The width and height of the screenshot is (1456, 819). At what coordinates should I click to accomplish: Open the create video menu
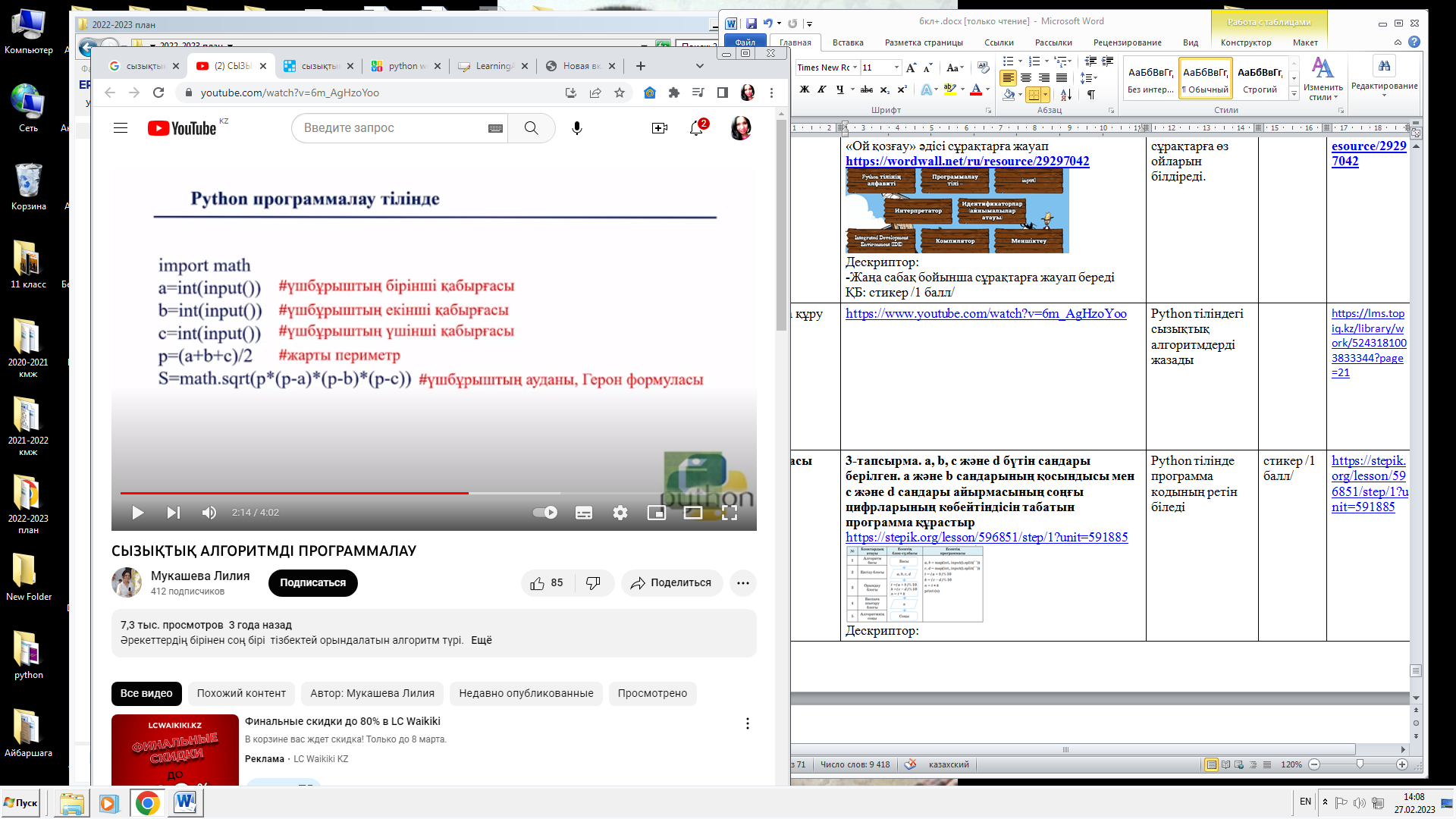click(x=660, y=128)
